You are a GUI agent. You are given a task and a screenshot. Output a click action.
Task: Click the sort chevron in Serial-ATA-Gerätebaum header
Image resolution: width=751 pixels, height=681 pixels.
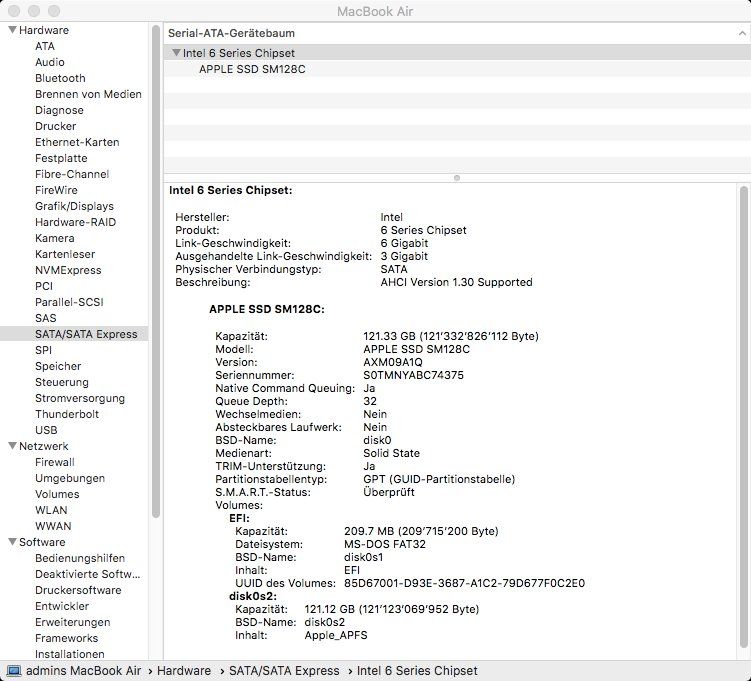742,33
